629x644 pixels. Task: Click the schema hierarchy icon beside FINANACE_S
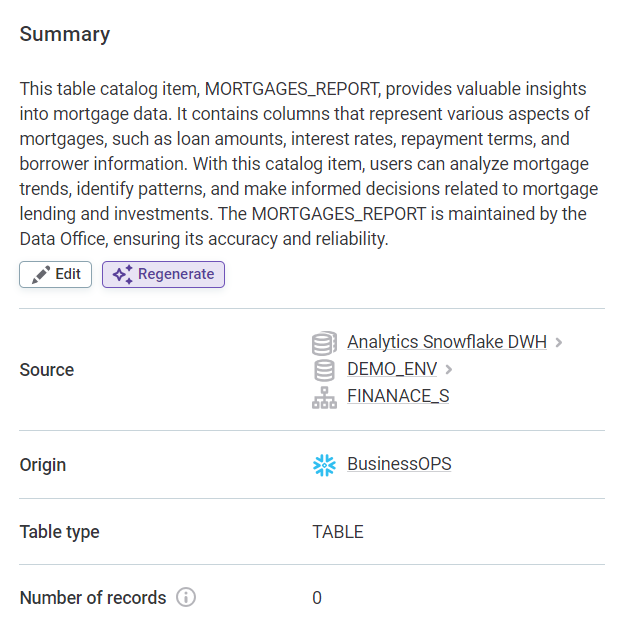324,396
